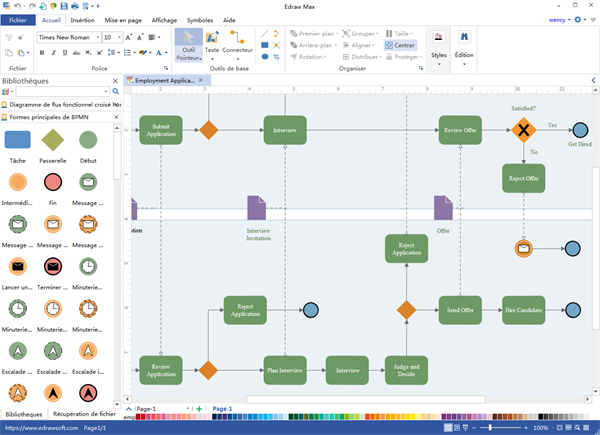Screen dimensions: 600x435
Task: Open the Fichier menu
Action: [x=18, y=20]
